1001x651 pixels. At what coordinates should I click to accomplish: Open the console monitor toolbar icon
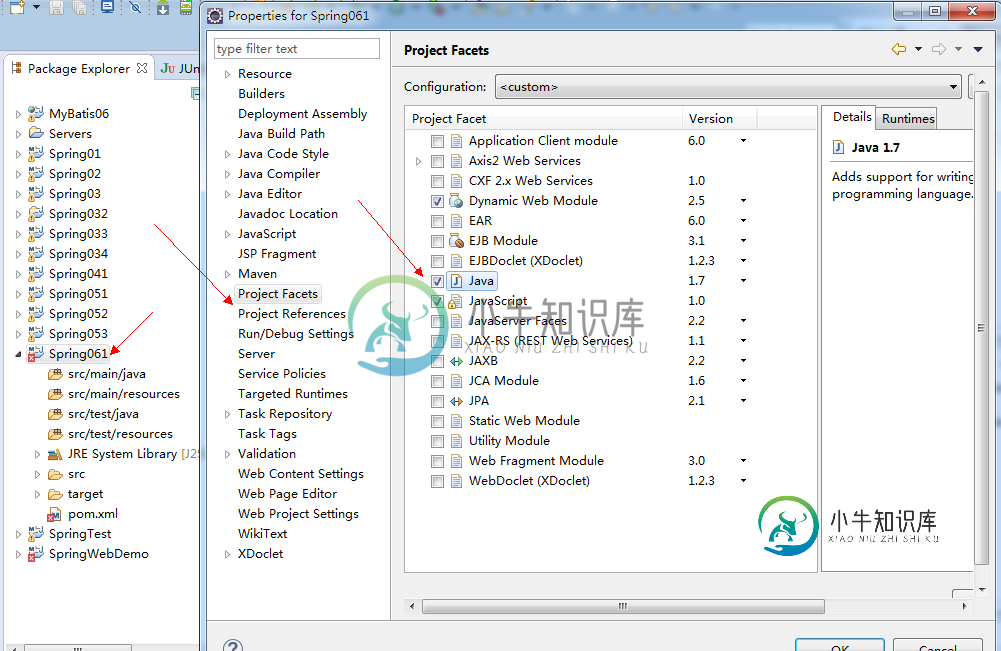pos(107,8)
